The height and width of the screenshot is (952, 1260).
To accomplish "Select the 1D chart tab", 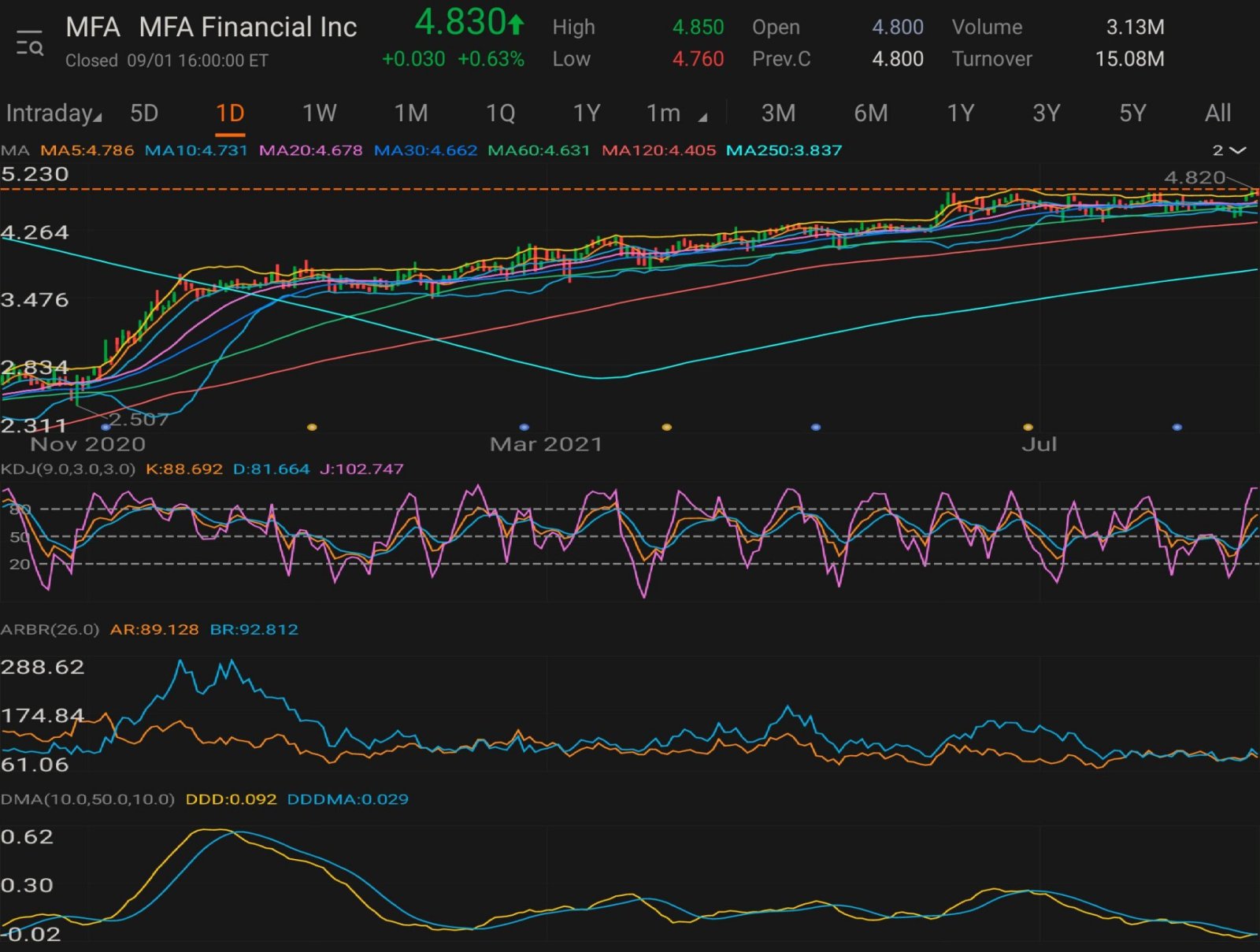I will click(230, 113).
